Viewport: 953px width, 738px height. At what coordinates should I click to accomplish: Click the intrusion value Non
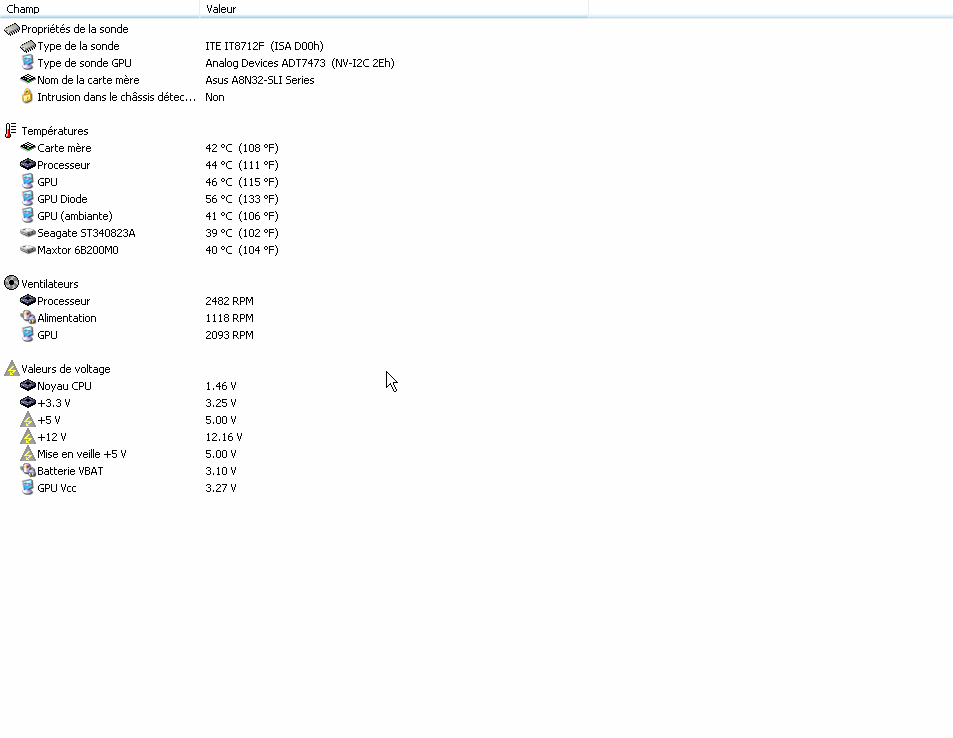tap(215, 97)
